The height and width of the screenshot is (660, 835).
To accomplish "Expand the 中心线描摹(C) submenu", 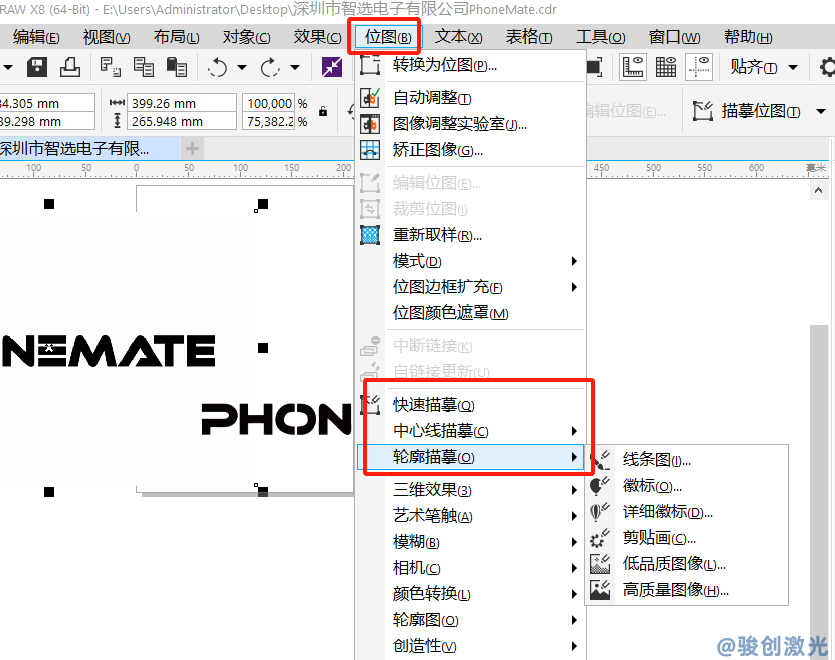I will pyautogui.click(x=470, y=431).
